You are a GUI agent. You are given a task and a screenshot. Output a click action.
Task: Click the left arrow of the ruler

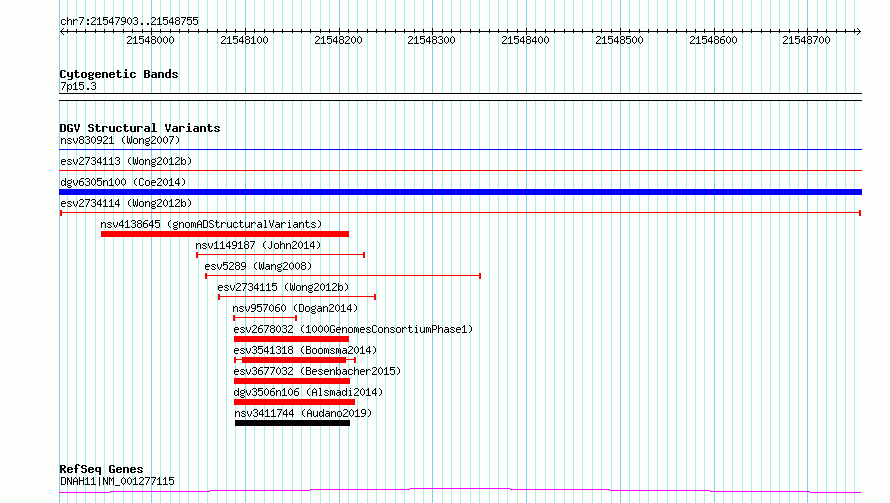(62, 31)
